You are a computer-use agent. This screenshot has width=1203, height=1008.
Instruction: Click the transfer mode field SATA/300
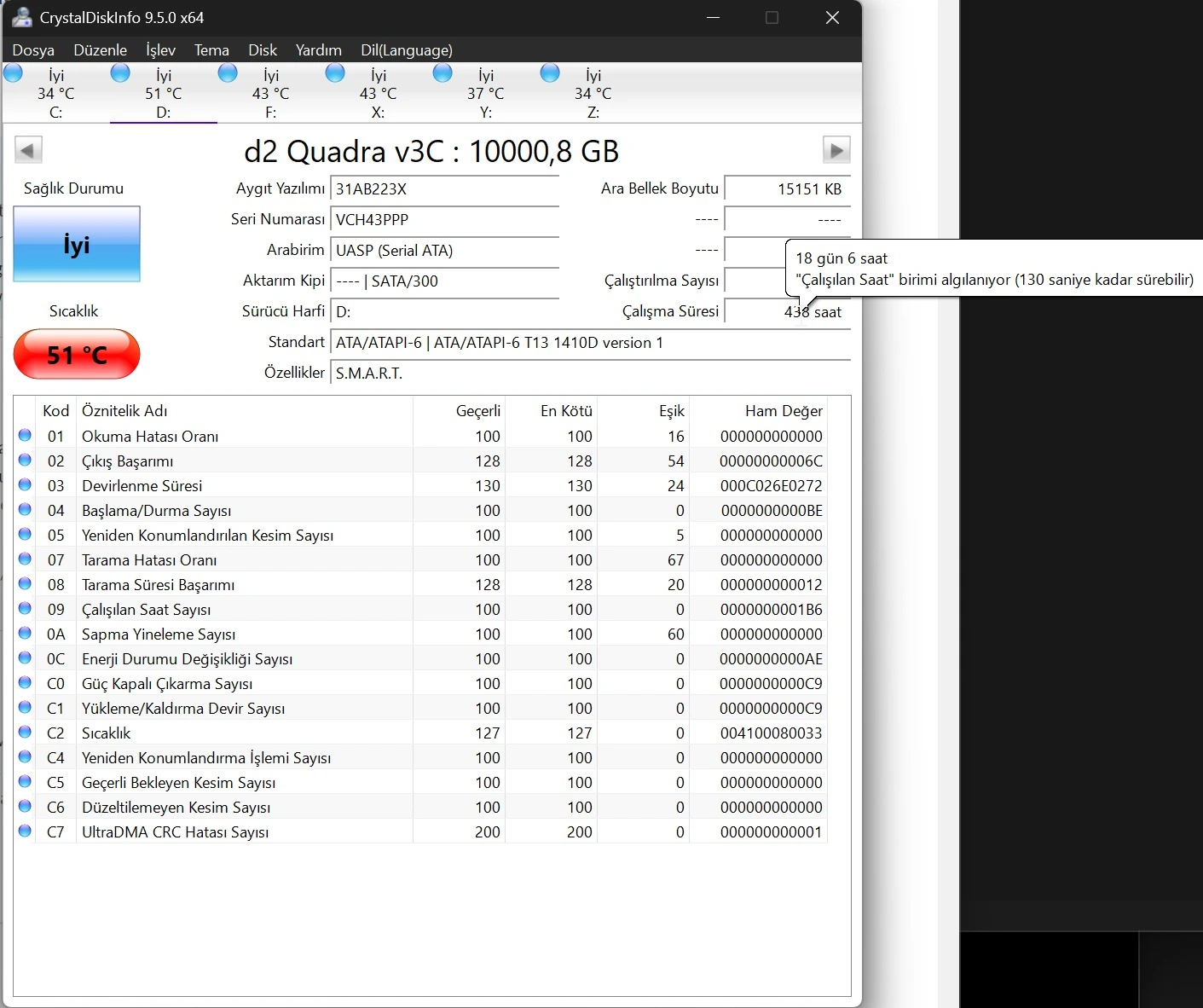(445, 281)
